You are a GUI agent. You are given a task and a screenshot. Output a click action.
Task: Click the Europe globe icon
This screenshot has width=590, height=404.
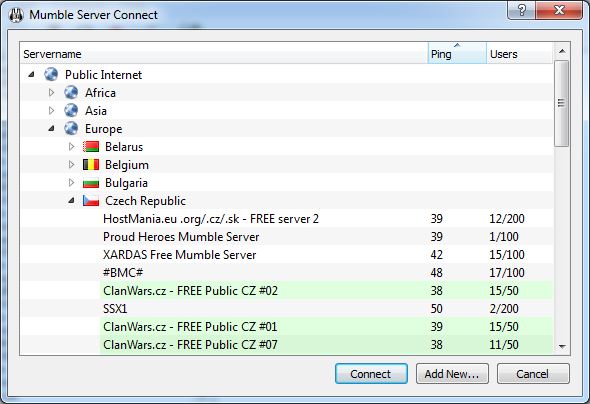click(71, 129)
